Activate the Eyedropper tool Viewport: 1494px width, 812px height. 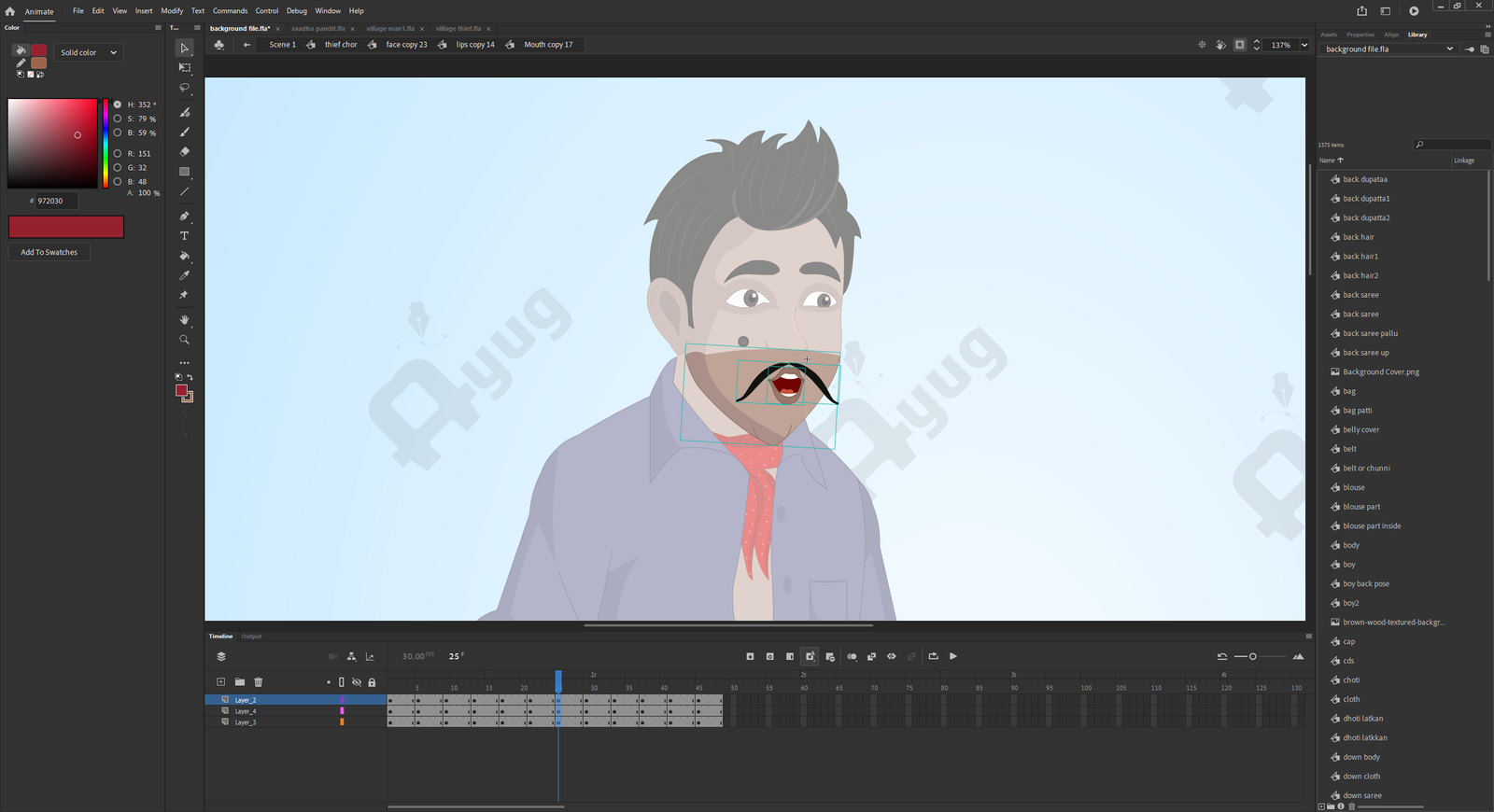click(184, 275)
